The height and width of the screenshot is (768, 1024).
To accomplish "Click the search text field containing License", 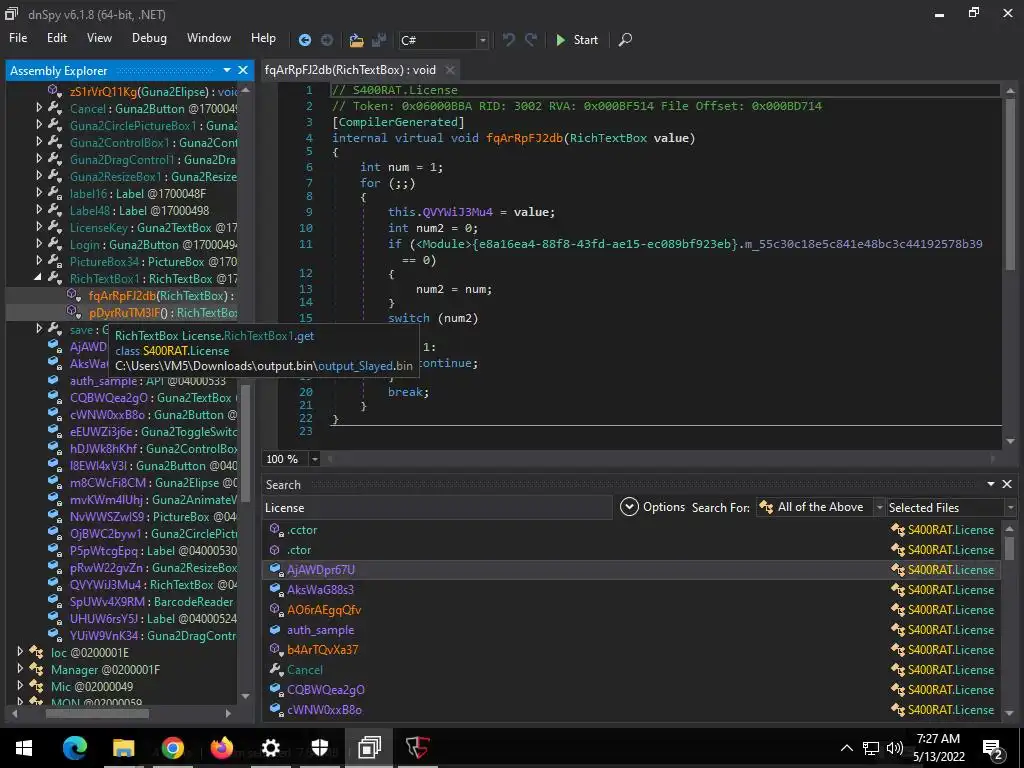I will (436, 507).
